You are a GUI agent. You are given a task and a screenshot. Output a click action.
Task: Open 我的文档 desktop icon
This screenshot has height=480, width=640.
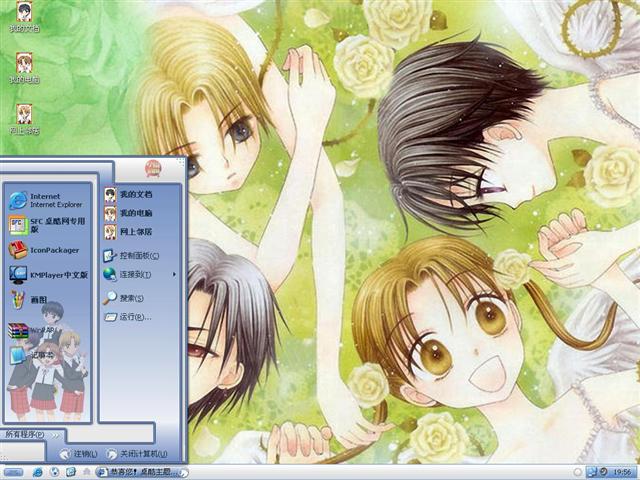tap(24, 18)
